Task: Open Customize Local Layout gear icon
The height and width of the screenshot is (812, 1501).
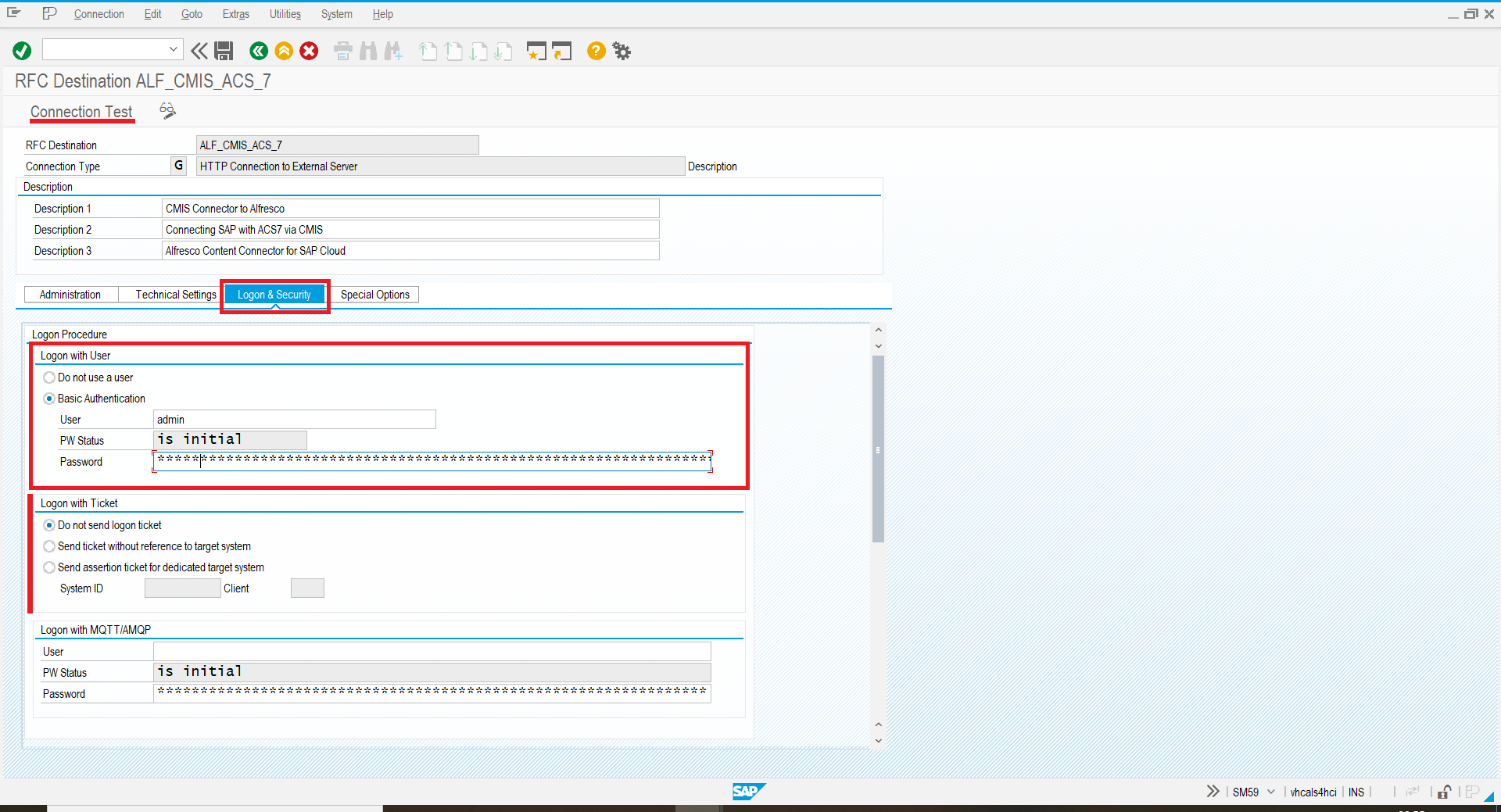Action: (x=622, y=51)
